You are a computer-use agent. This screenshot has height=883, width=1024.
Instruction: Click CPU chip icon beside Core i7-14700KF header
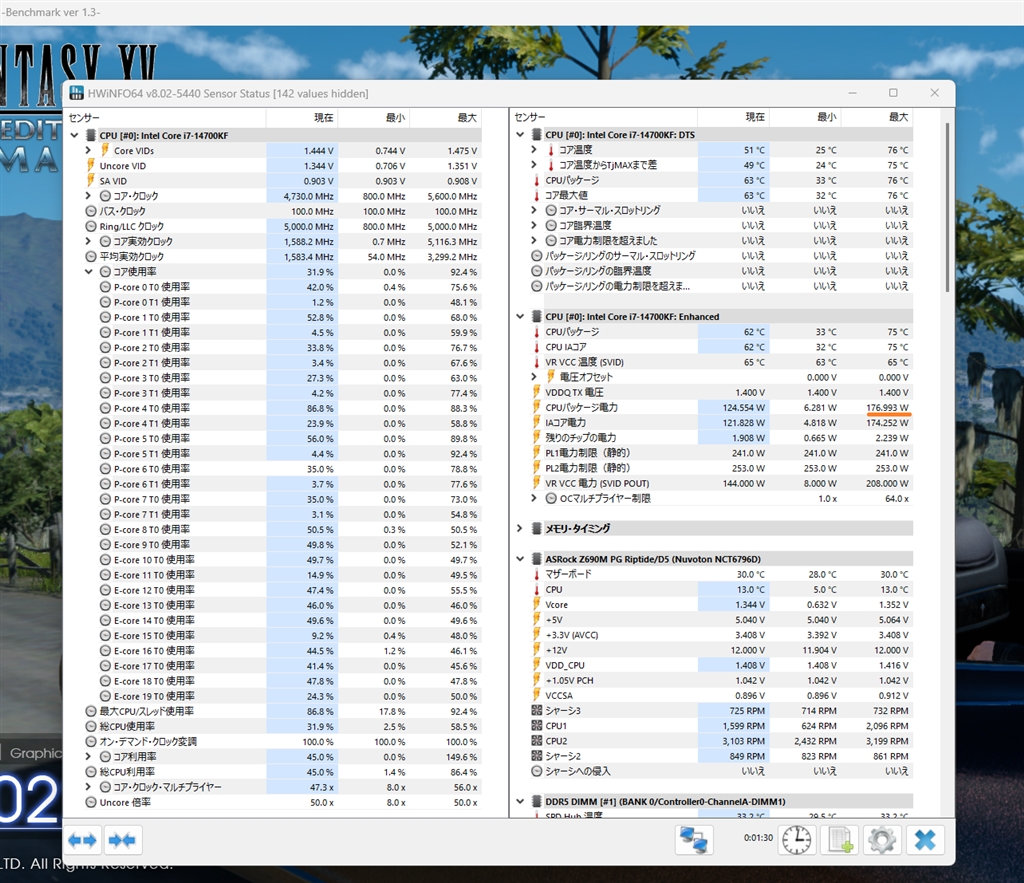tap(91, 135)
